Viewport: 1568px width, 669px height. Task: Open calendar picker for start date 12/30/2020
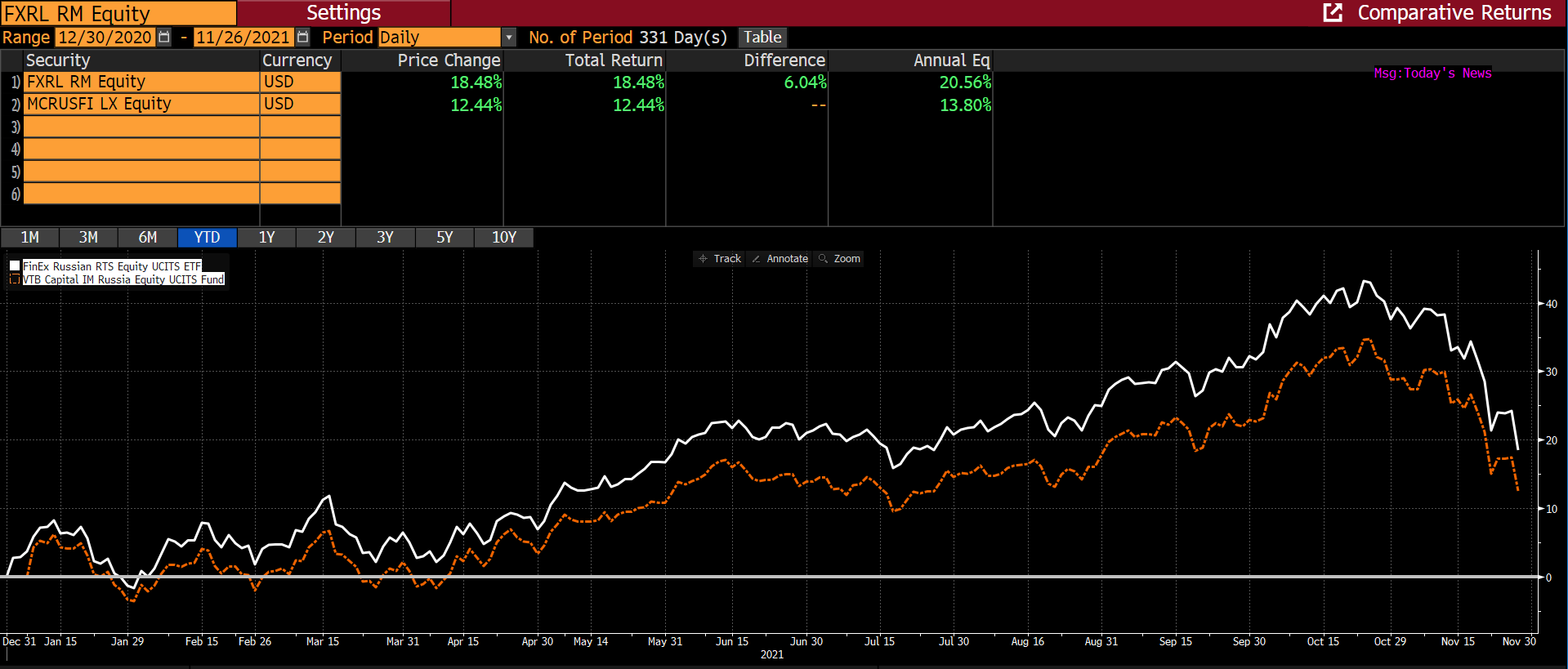pos(164,37)
